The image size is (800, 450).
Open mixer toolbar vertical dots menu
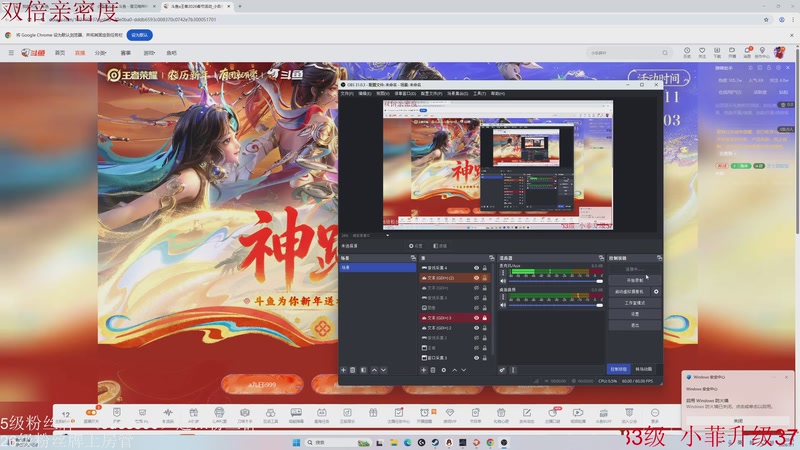(x=513, y=370)
